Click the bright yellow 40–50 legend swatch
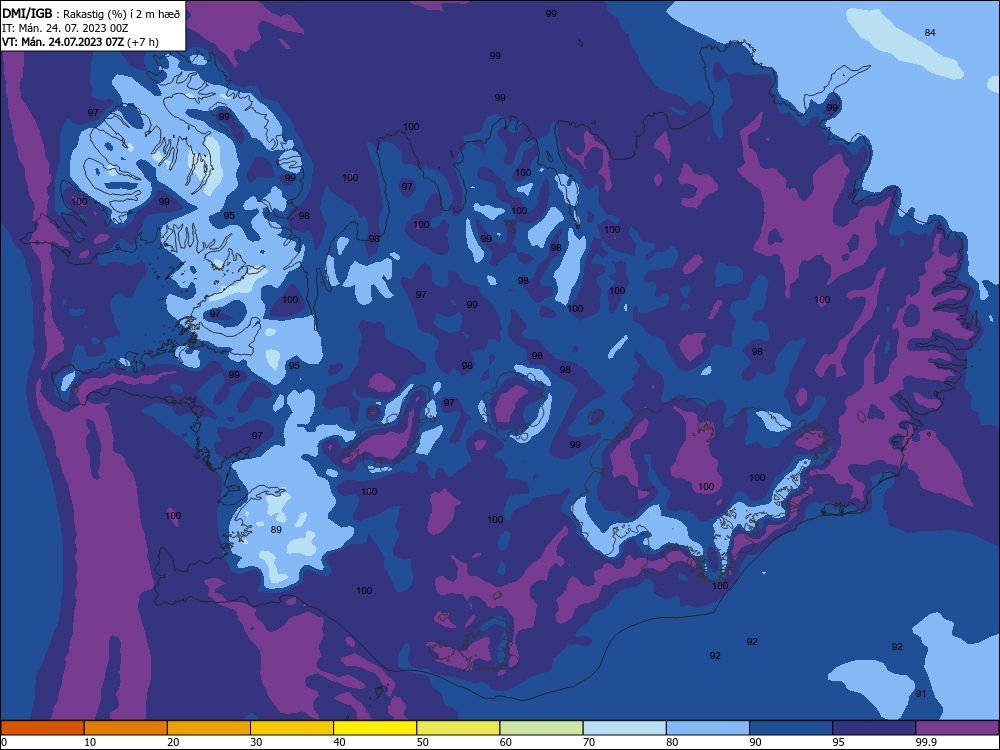Viewport: 1000px width, 750px height. tap(375, 728)
